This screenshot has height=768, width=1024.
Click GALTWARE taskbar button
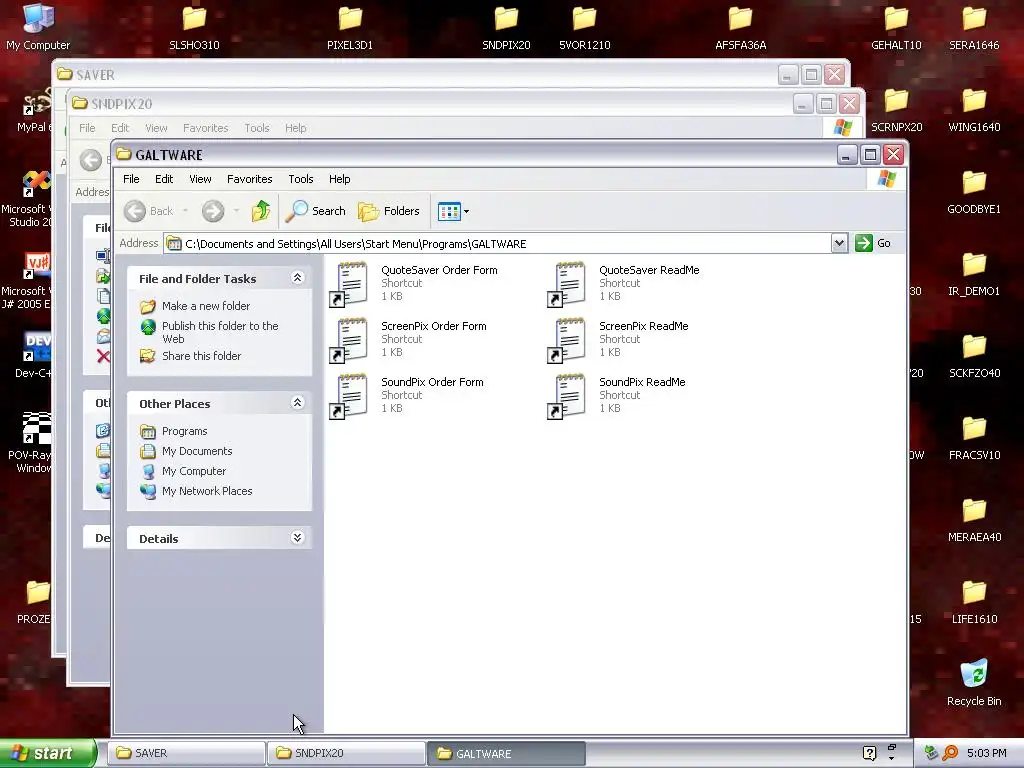pyautogui.click(x=506, y=753)
